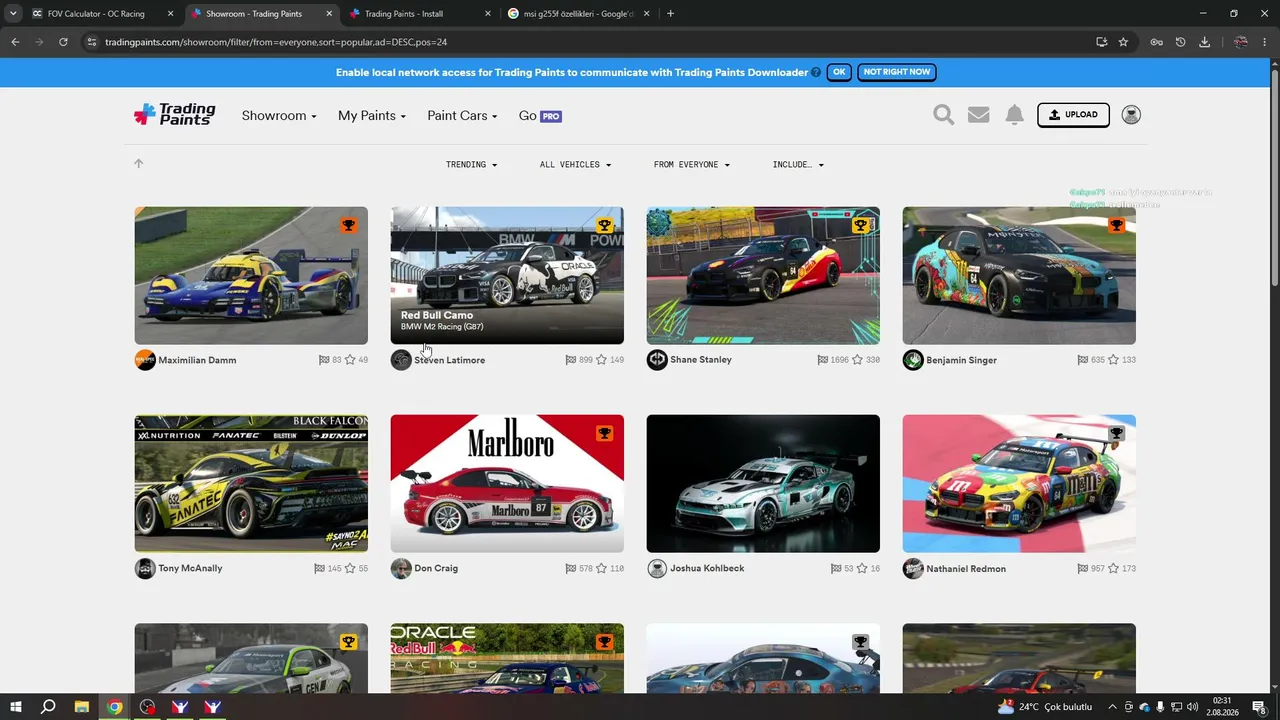Screen dimensions: 1280x720
Task: Open the Marlboro paint thumbnail
Action: pyautogui.click(x=507, y=484)
